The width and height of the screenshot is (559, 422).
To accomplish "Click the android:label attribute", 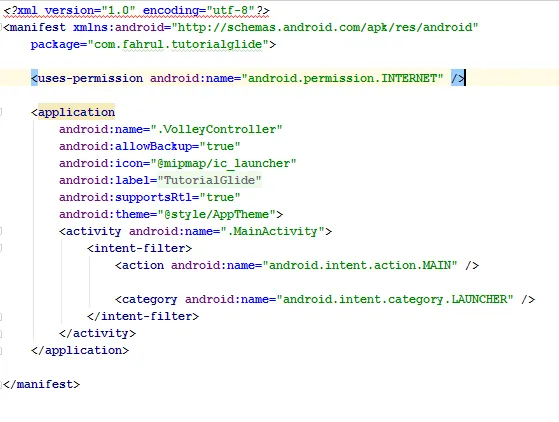I will pyautogui.click(x=104, y=180).
